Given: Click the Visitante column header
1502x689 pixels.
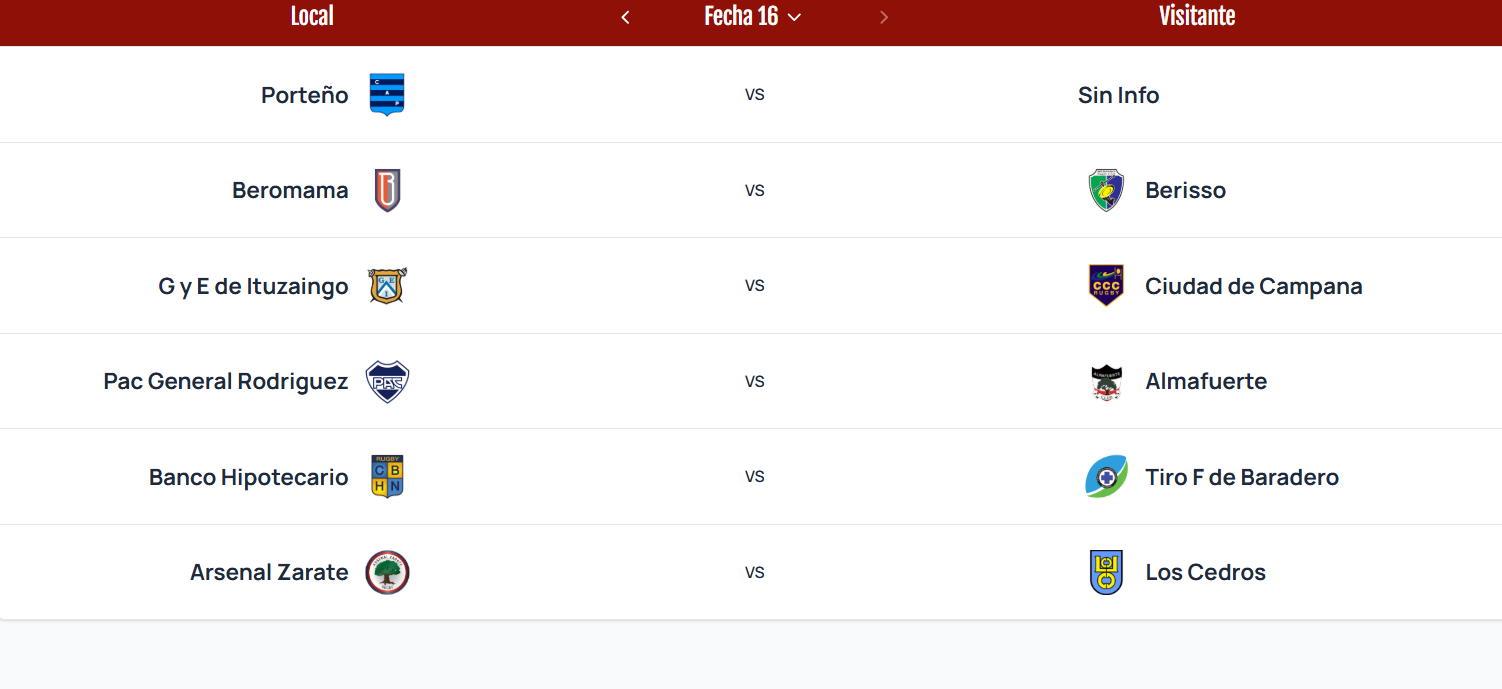Looking at the screenshot, I should pyautogui.click(x=1197, y=16).
